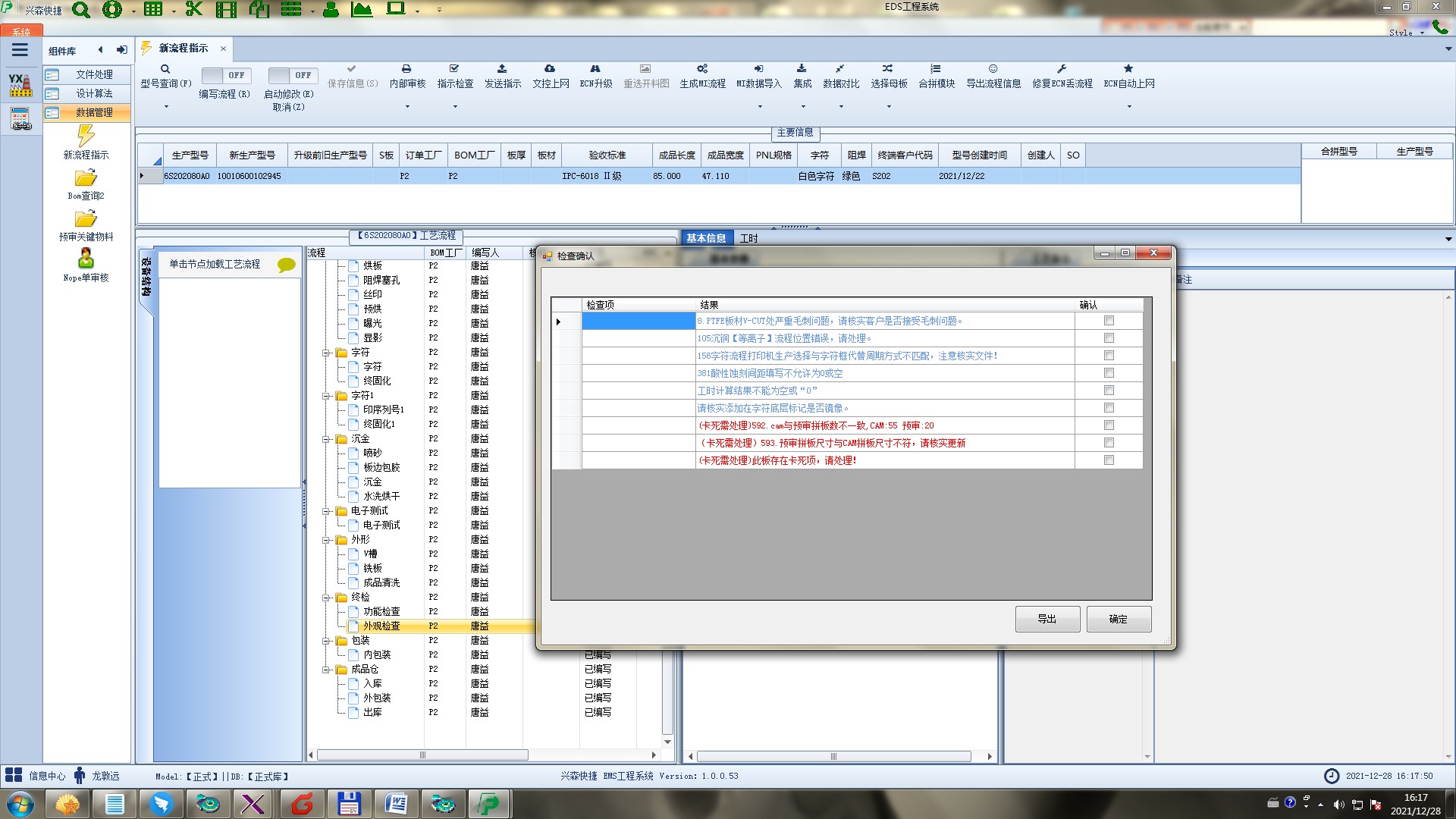The height and width of the screenshot is (819, 1456).
Task: Click the 文控上网 cloud icon
Action: pos(550,69)
